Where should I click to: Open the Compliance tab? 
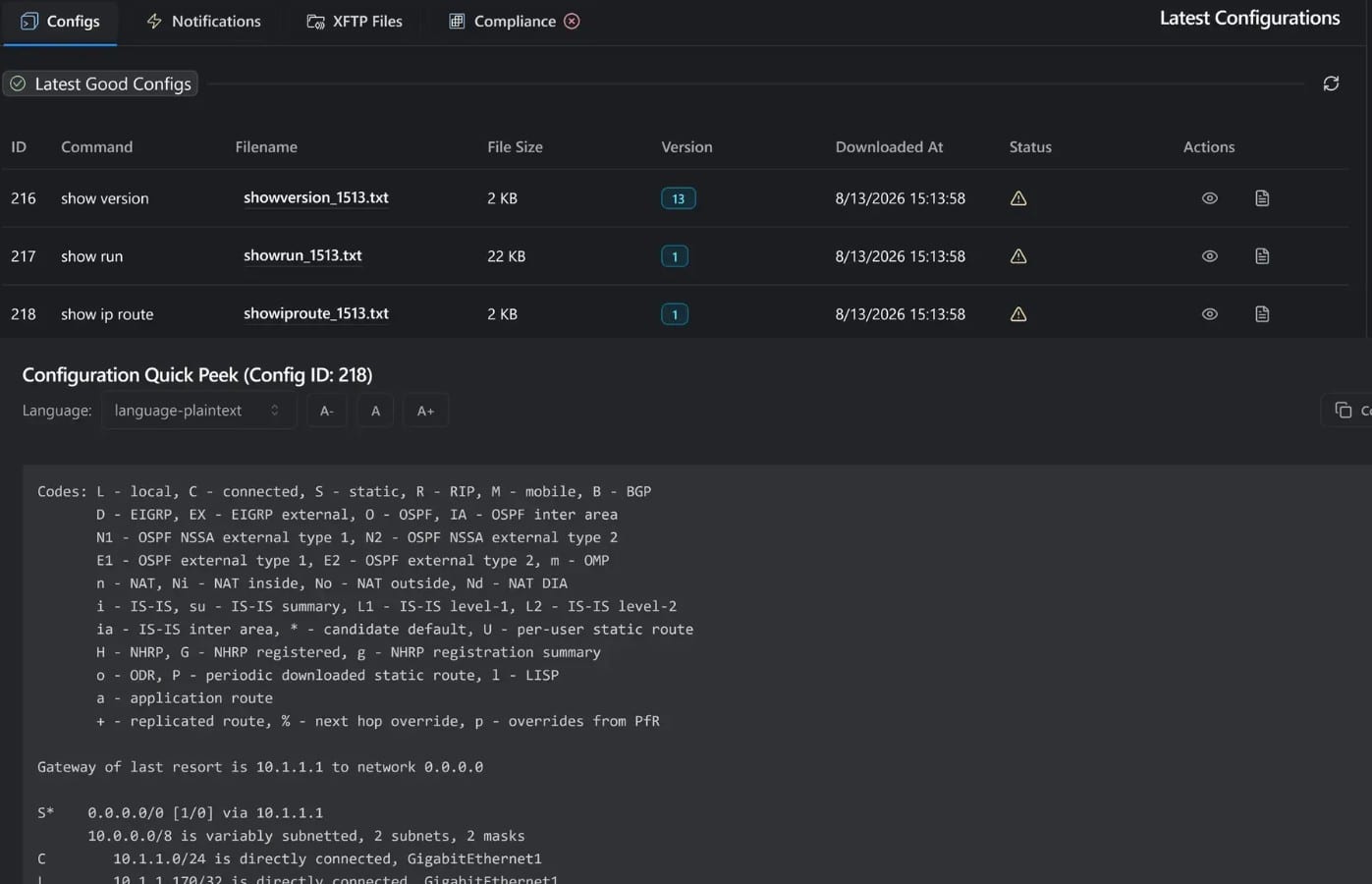[x=515, y=22]
